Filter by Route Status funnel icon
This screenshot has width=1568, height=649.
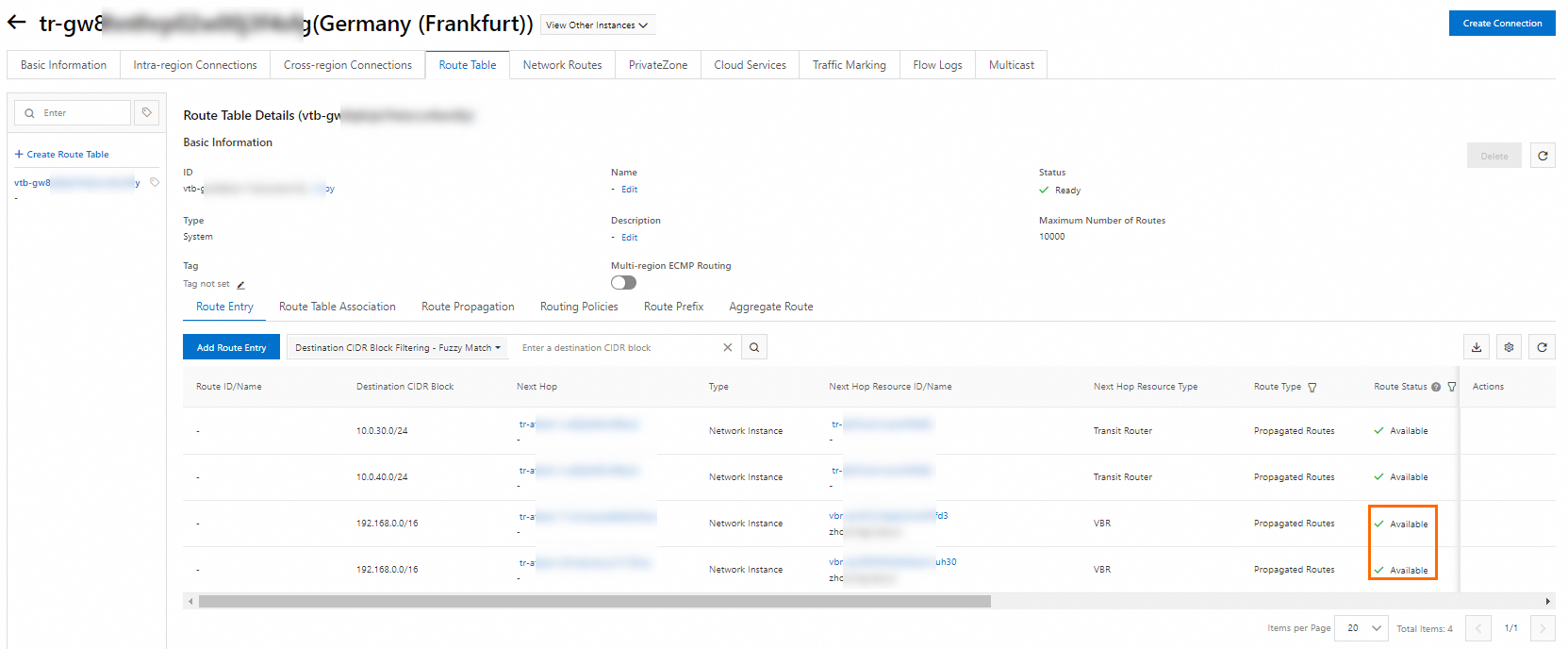[1452, 387]
